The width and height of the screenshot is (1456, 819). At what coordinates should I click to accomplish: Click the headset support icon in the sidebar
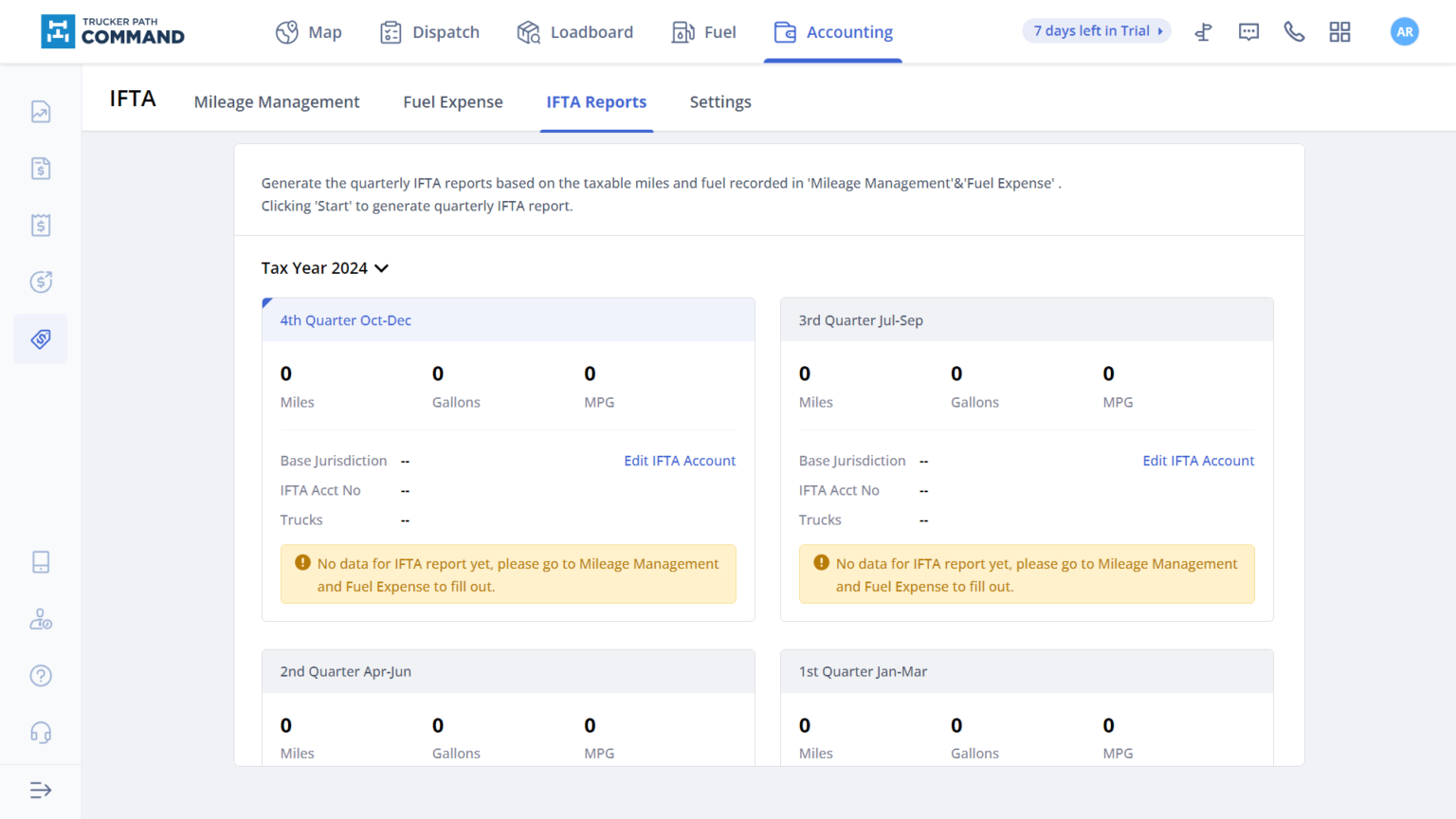click(x=40, y=732)
